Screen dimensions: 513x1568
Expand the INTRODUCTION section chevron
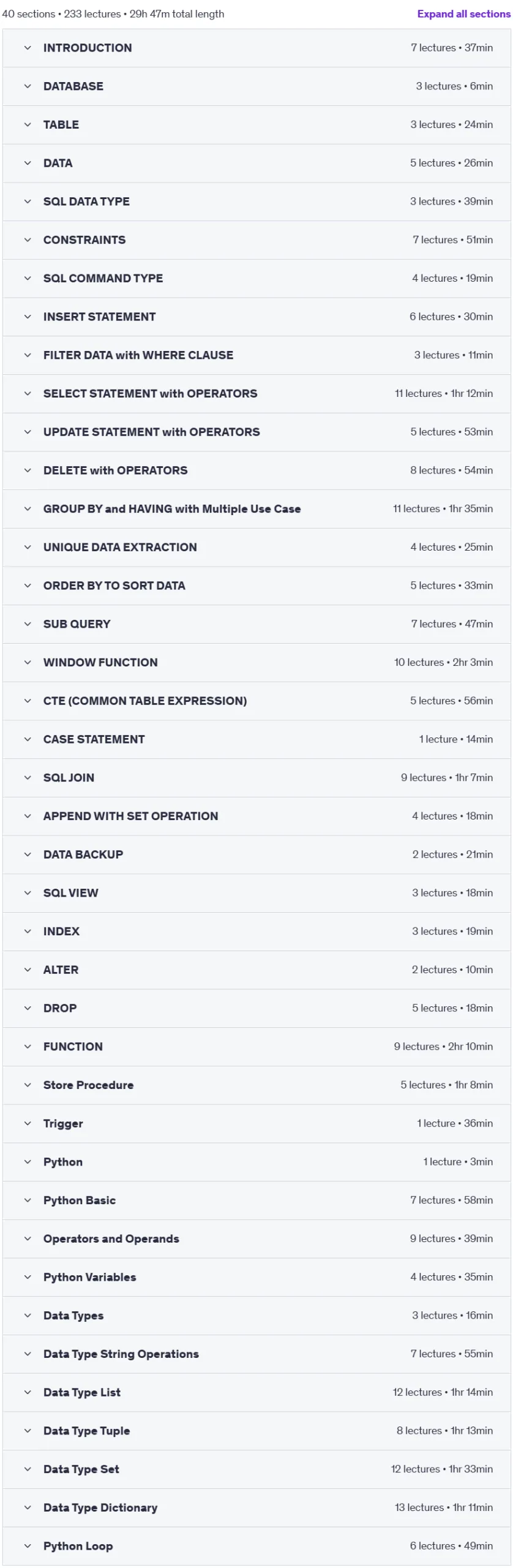[28, 48]
